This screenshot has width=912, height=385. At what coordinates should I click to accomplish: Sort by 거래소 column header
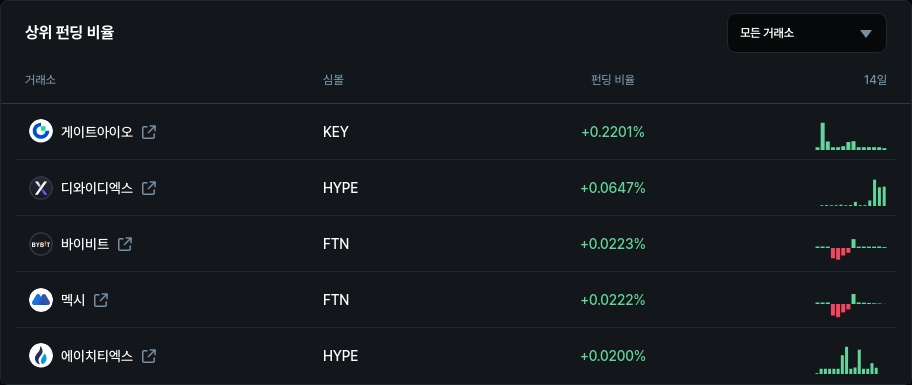tap(40, 80)
